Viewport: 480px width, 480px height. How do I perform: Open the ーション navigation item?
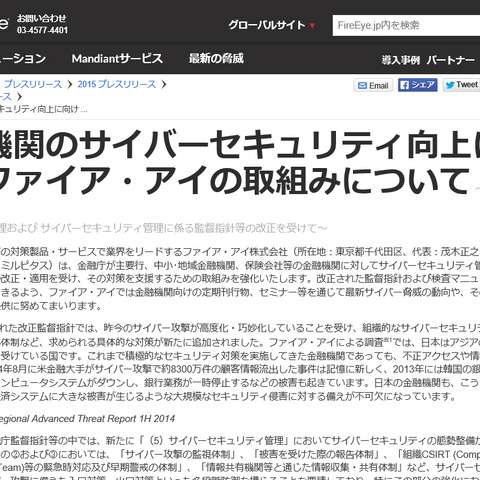pyautogui.click(x=23, y=59)
